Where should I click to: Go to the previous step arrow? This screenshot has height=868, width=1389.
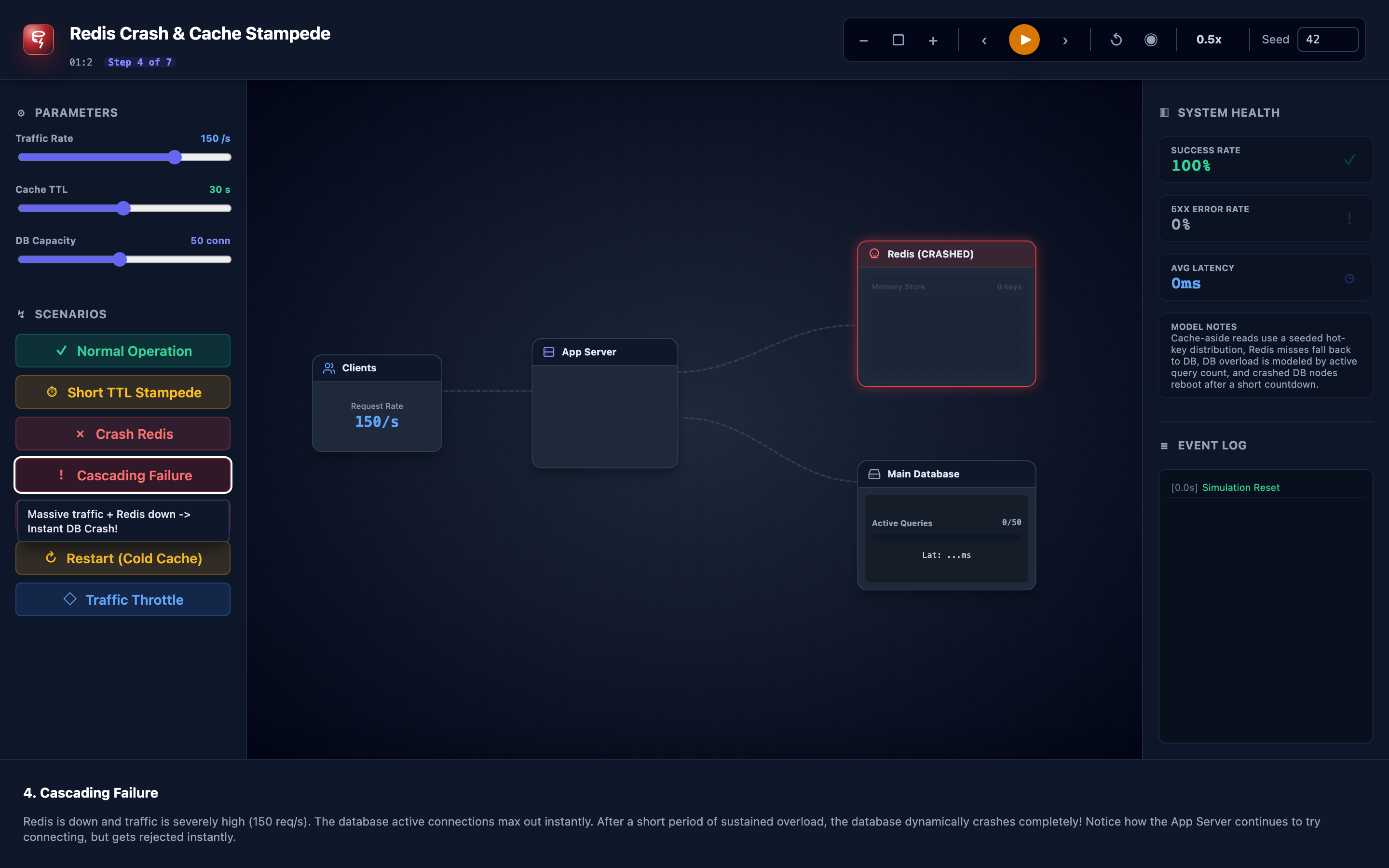click(x=984, y=40)
